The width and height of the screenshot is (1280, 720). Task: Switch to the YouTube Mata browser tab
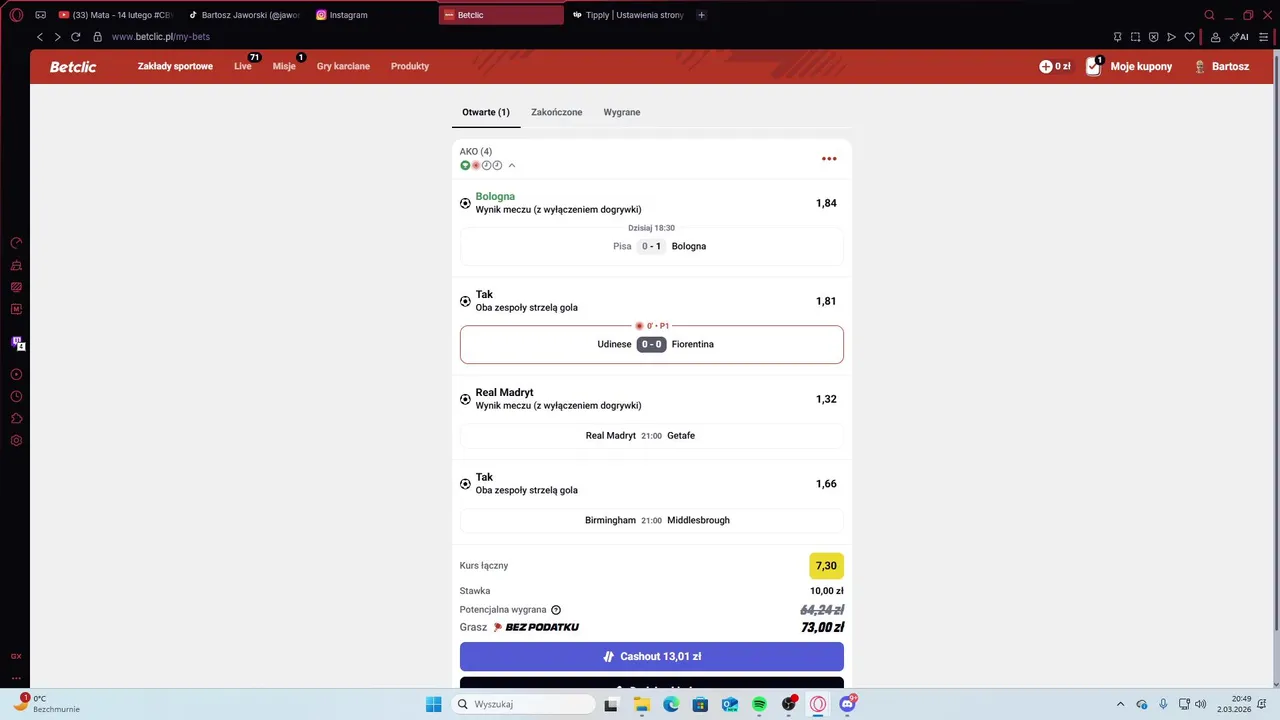[116, 15]
